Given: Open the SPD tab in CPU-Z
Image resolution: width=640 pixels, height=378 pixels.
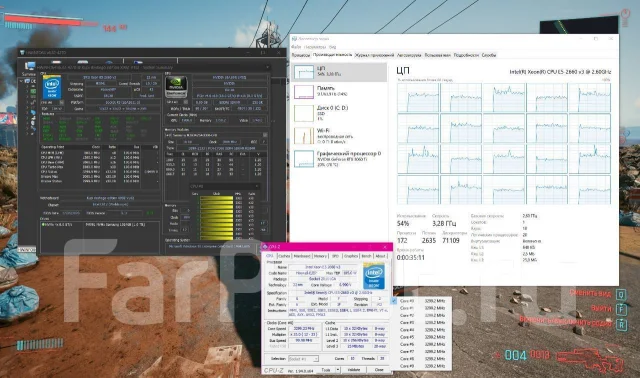Looking at the screenshot, I should click(x=335, y=256).
